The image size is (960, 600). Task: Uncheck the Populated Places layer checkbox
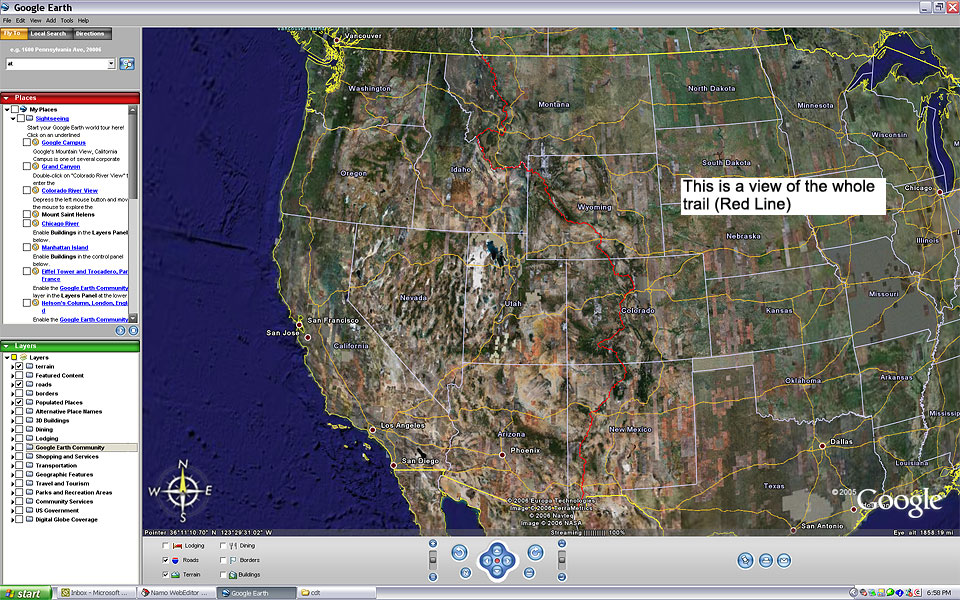[20, 402]
